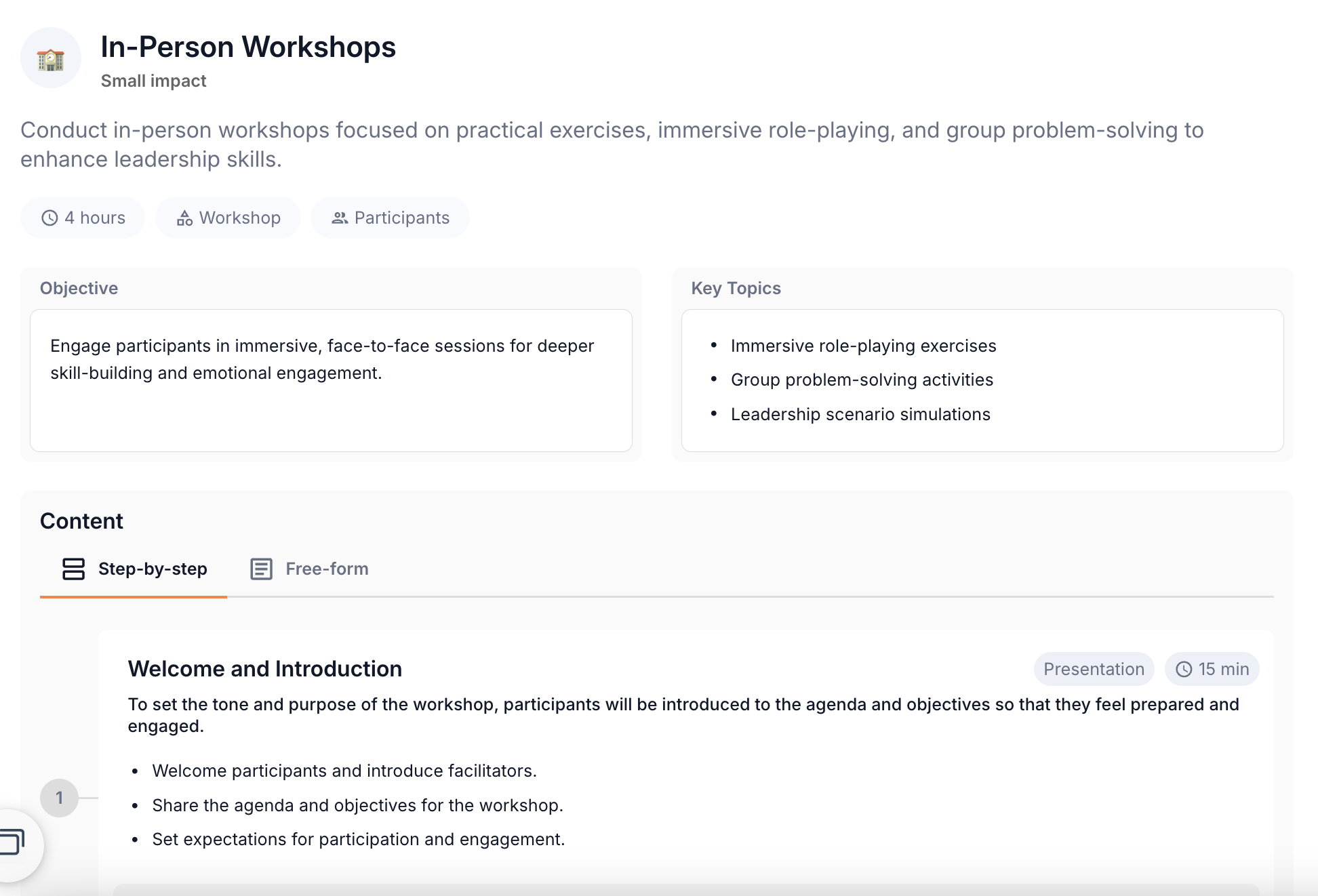Switch to the Step-by-step tab
This screenshot has height=896, width=1318.
(x=152, y=569)
